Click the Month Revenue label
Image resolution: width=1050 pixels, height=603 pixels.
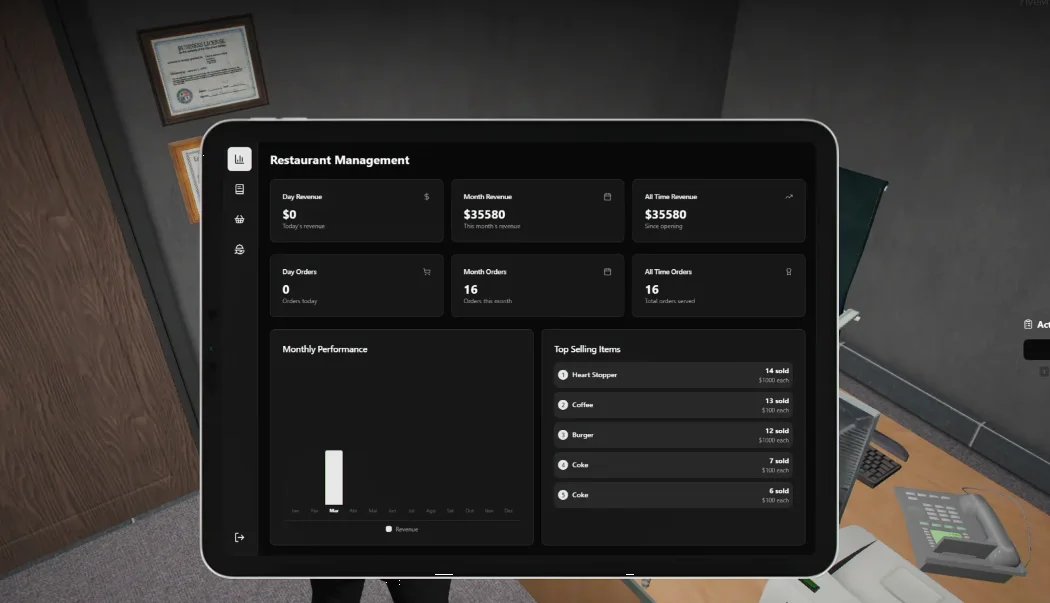tap(488, 197)
